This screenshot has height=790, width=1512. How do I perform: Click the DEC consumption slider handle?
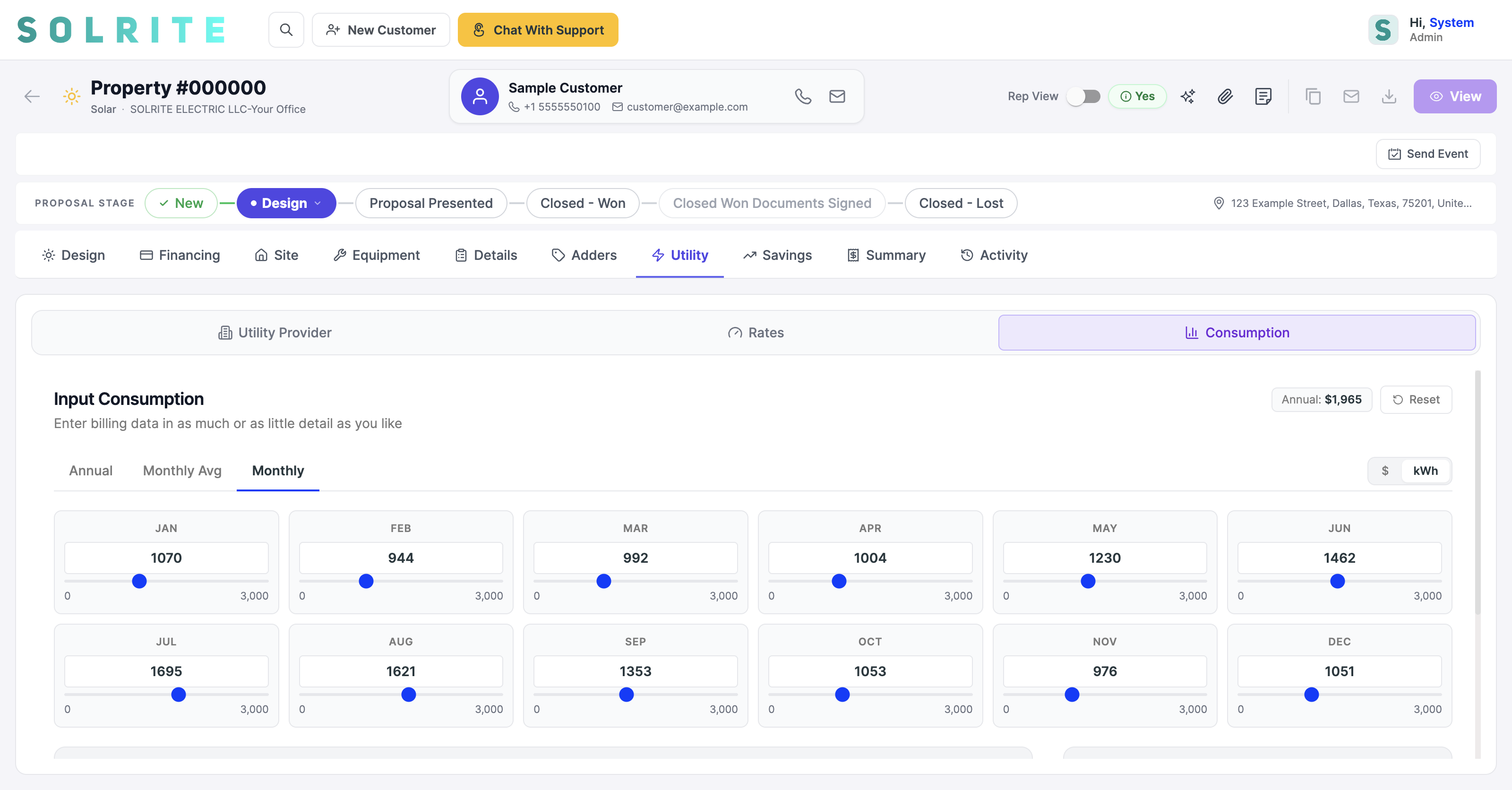pyautogui.click(x=1311, y=695)
